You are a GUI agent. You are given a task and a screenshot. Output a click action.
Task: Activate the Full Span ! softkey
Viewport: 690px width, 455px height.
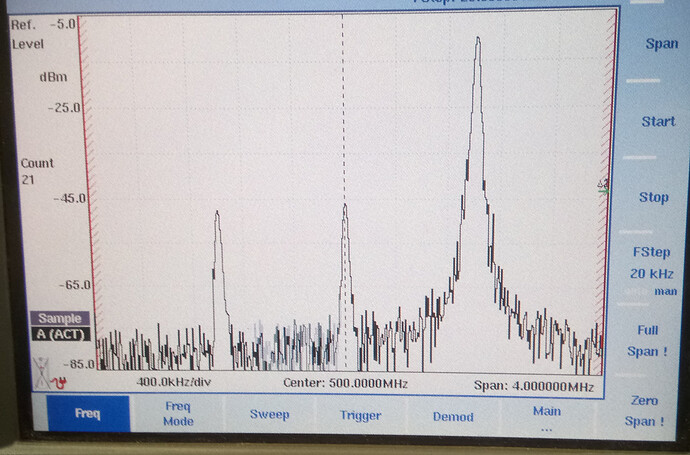tap(647, 341)
